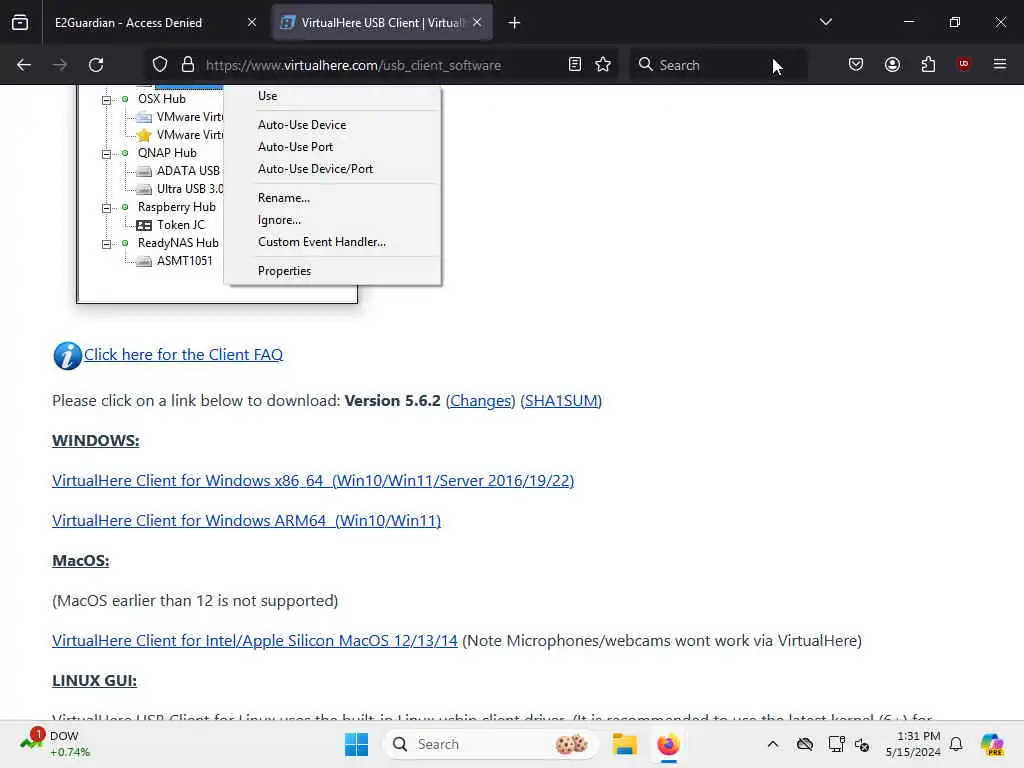
Task: Open tracking protection shield icon
Action: (x=160, y=65)
